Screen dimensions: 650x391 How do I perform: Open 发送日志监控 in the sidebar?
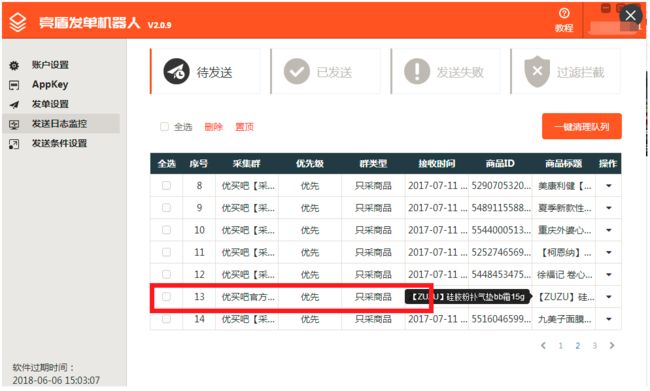tap(61, 124)
